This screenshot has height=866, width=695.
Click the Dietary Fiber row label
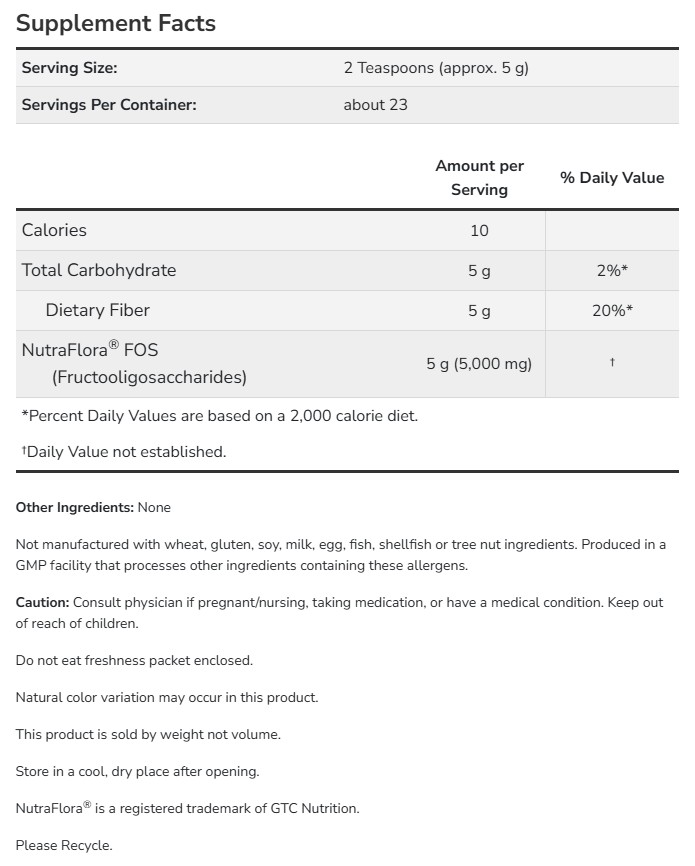click(x=98, y=310)
